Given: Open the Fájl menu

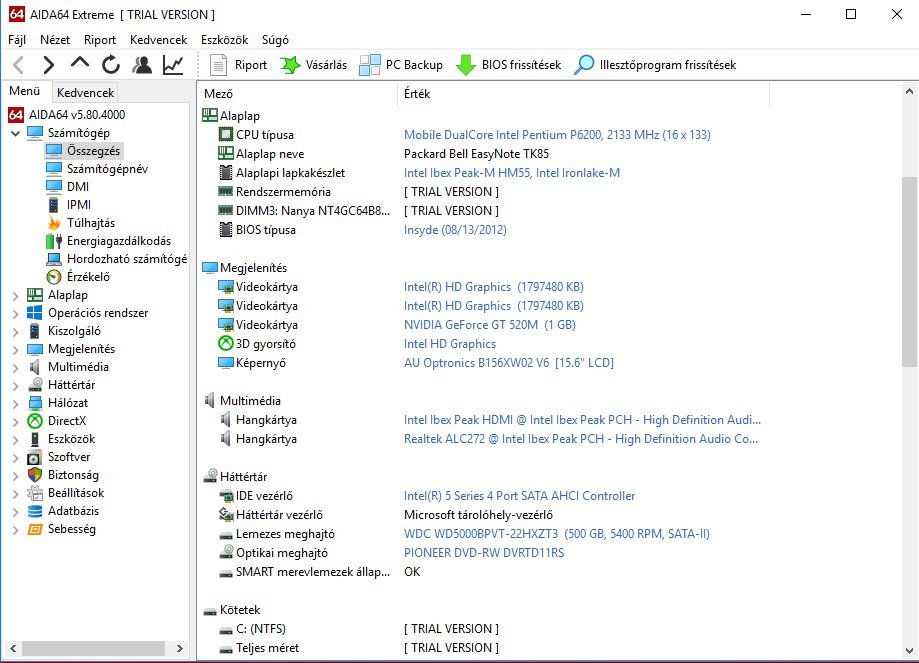Looking at the screenshot, I should click(x=17, y=40).
